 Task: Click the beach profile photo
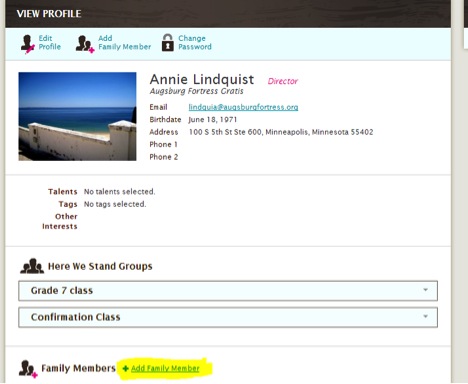[77, 116]
